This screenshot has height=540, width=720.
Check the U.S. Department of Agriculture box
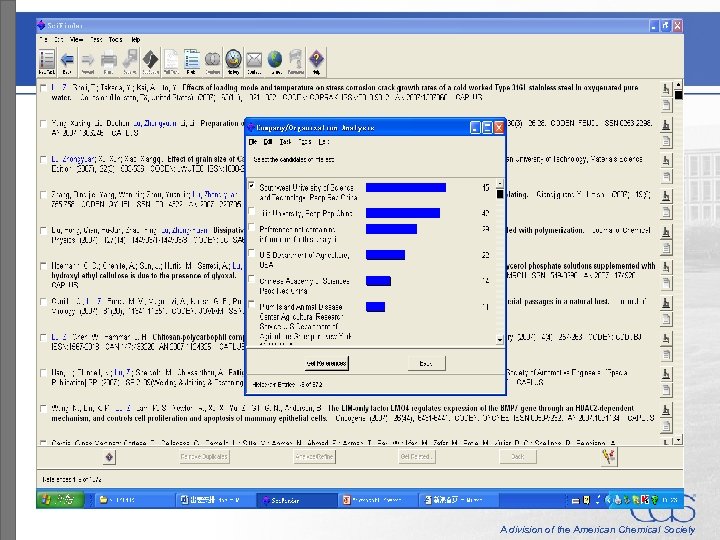pyautogui.click(x=252, y=253)
